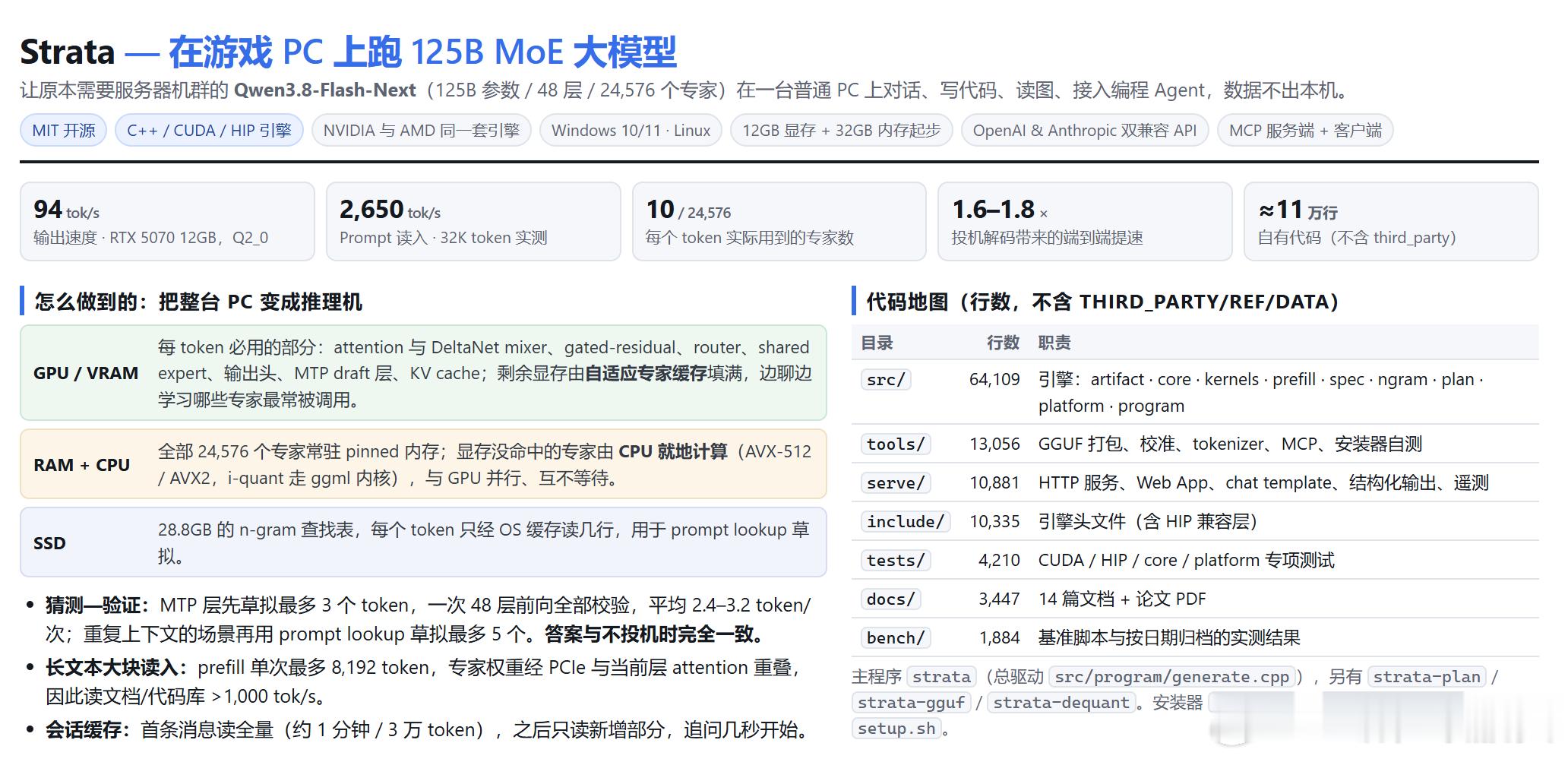The height and width of the screenshot is (762, 1568).
Task: Click the 'src/' directory cell
Action: tap(886, 379)
